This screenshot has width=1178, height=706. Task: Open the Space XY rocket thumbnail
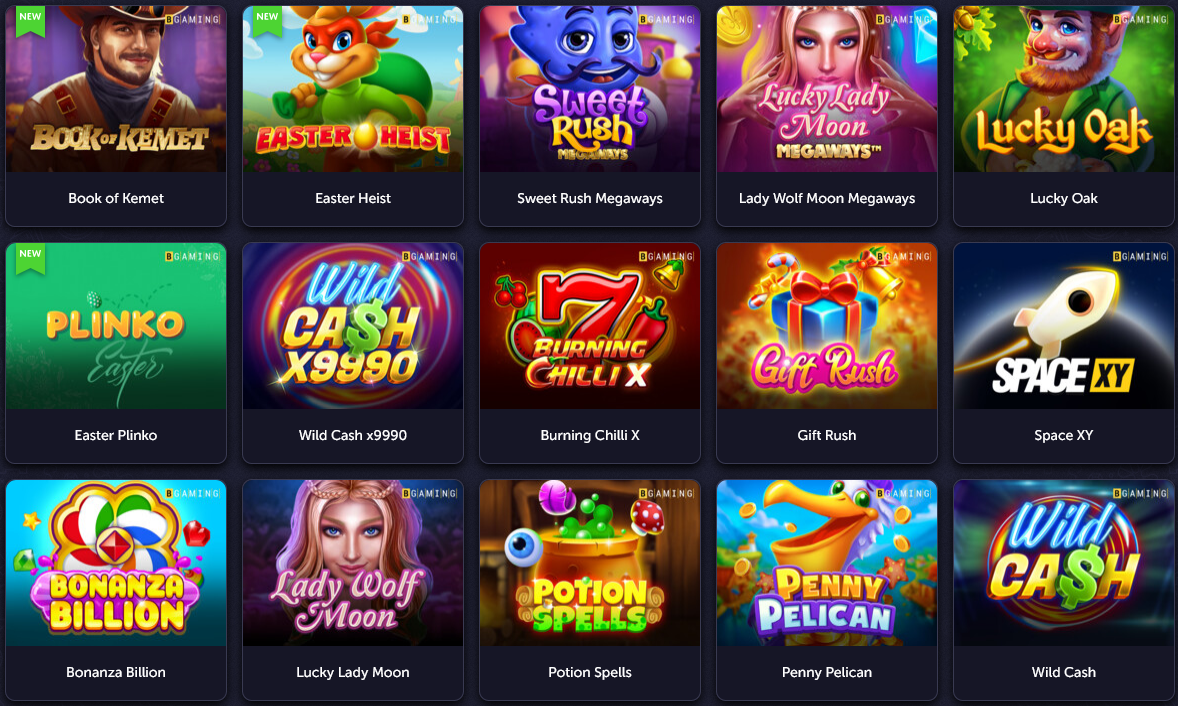click(1063, 326)
